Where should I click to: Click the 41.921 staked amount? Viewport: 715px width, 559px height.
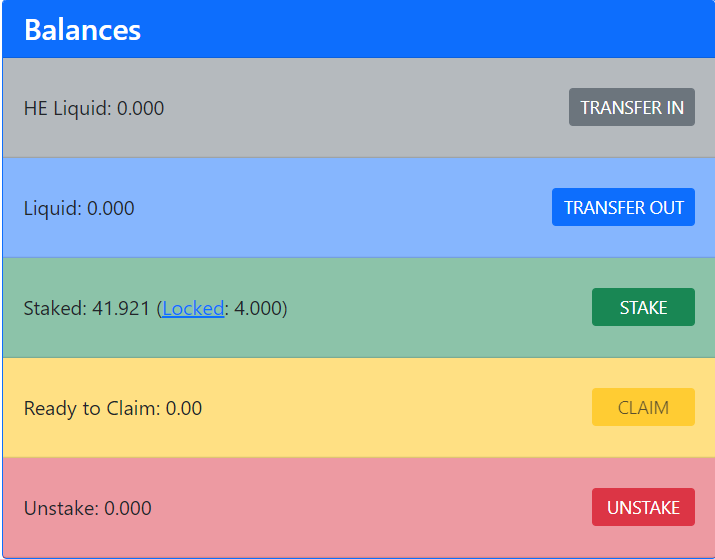pos(121,309)
